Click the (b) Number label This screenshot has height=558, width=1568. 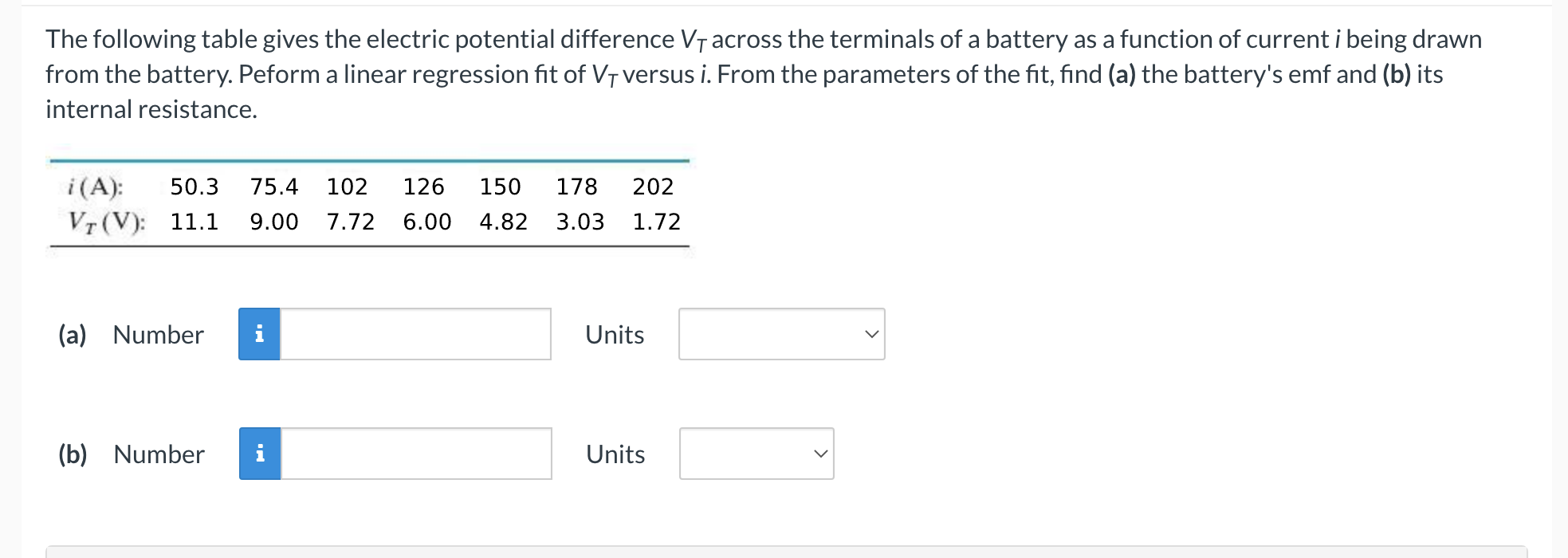(x=132, y=454)
